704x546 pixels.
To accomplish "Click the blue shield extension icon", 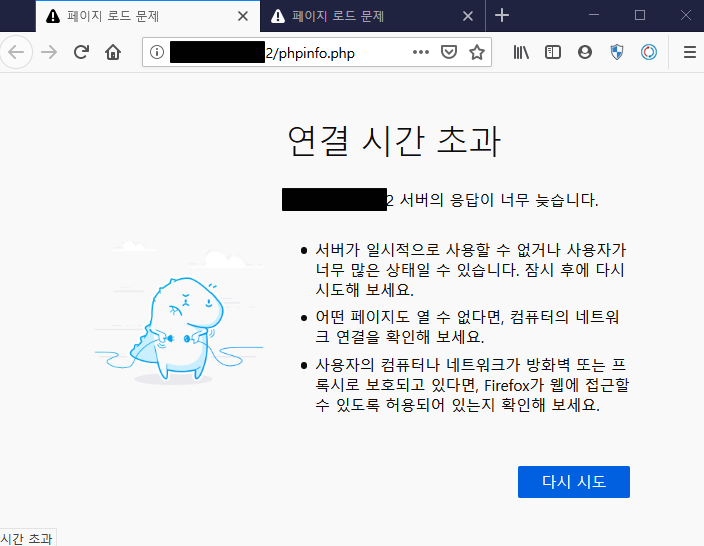I will tap(617, 53).
